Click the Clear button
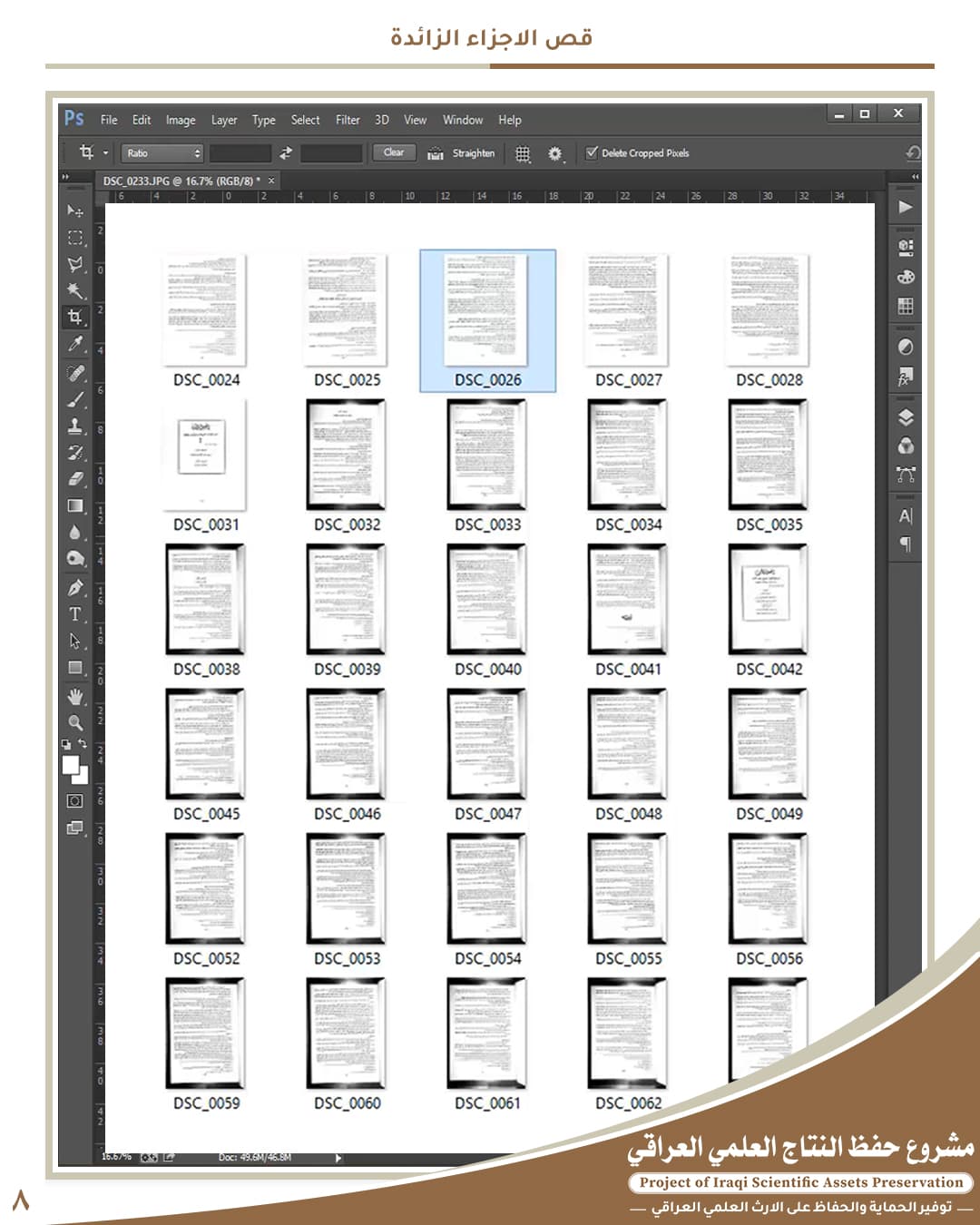 click(x=394, y=152)
